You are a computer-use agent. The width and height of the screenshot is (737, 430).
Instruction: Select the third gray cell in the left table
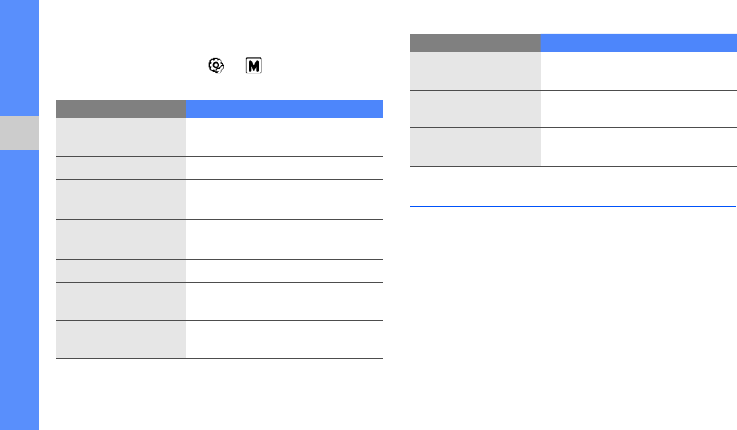[x=121, y=199]
